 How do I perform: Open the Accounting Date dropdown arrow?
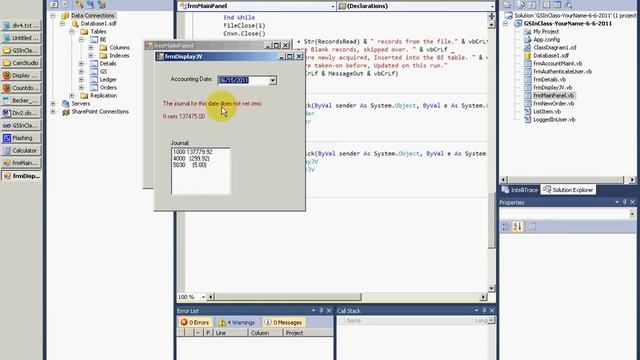click(272, 80)
